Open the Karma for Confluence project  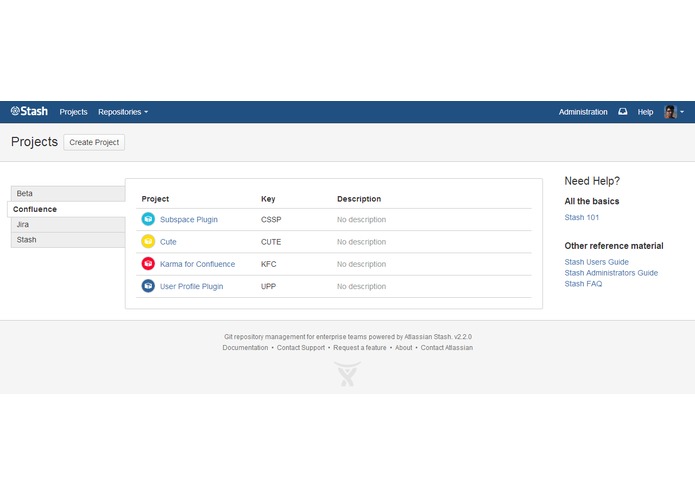pos(197,264)
